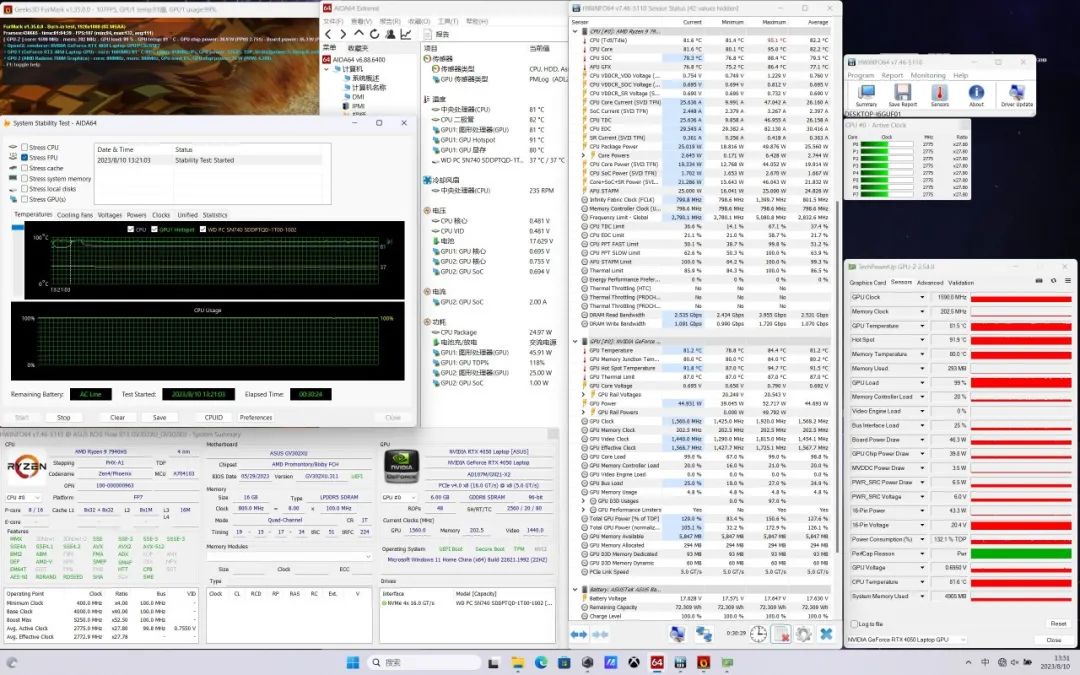Click the Save Report floppy icon

902,94
